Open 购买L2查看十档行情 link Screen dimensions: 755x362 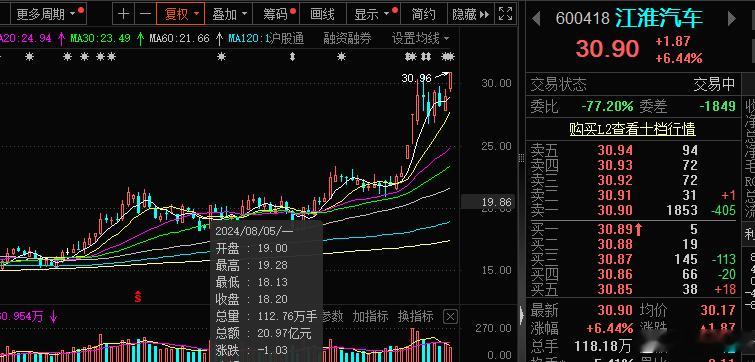[632, 129]
